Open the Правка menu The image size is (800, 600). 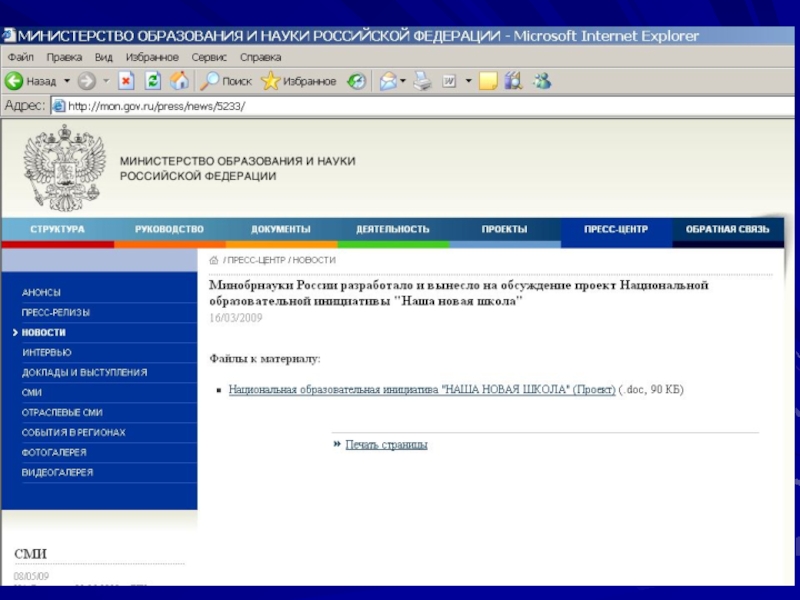point(64,57)
